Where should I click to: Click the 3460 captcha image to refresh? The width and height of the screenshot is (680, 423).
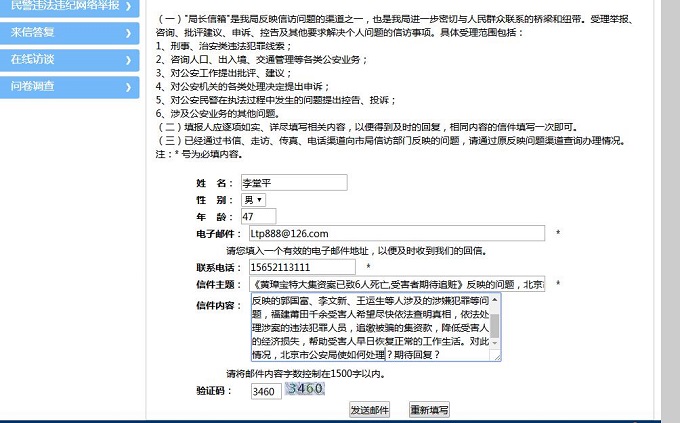tap(304, 389)
